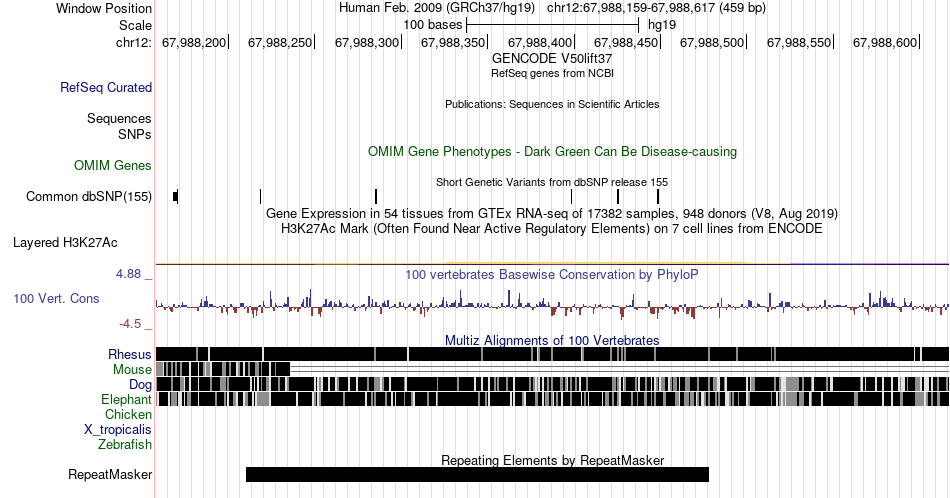Click the RefSeq genes from NCBI title

click(552, 73)
